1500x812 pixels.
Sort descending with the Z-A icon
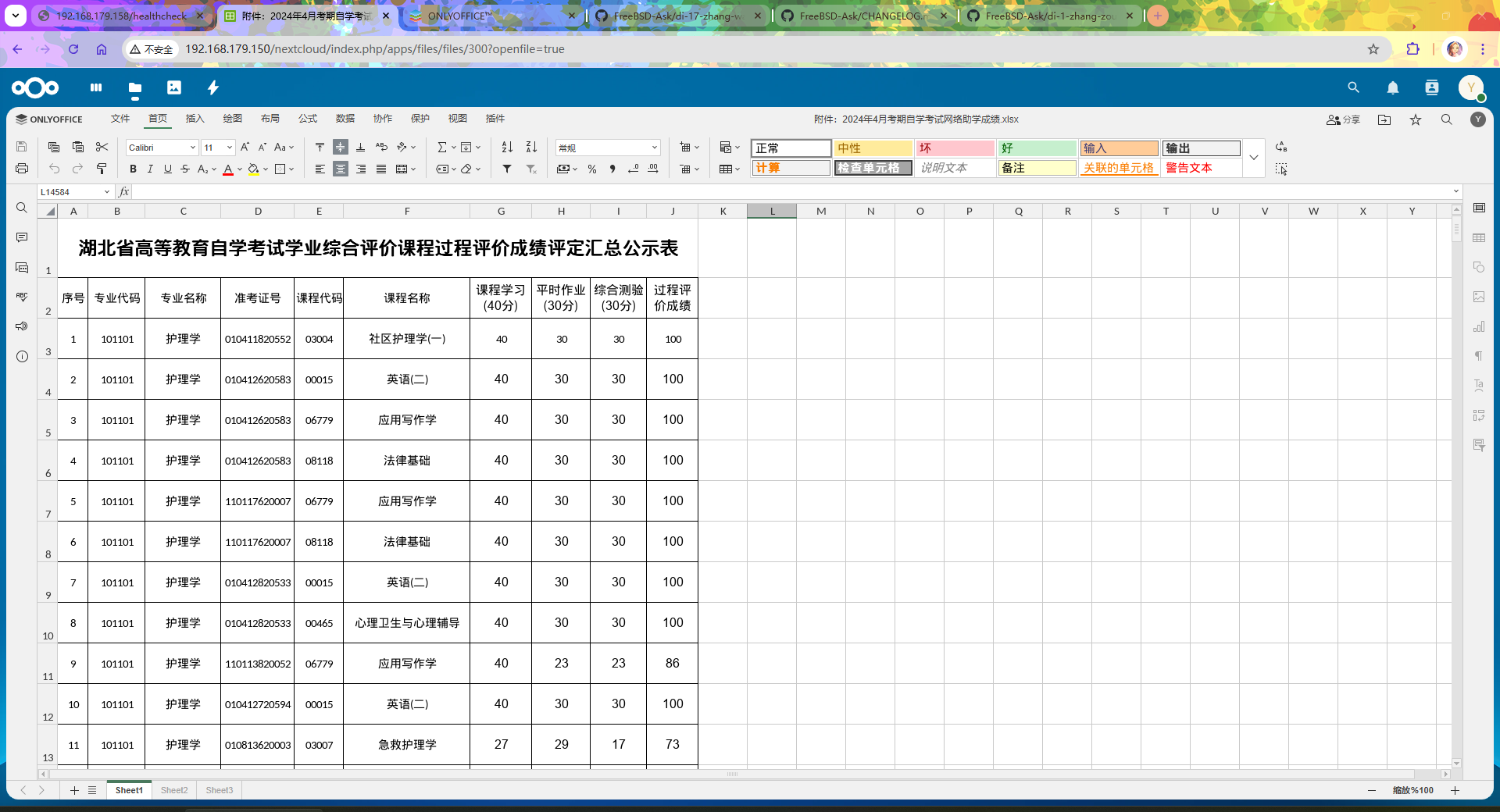531,147
